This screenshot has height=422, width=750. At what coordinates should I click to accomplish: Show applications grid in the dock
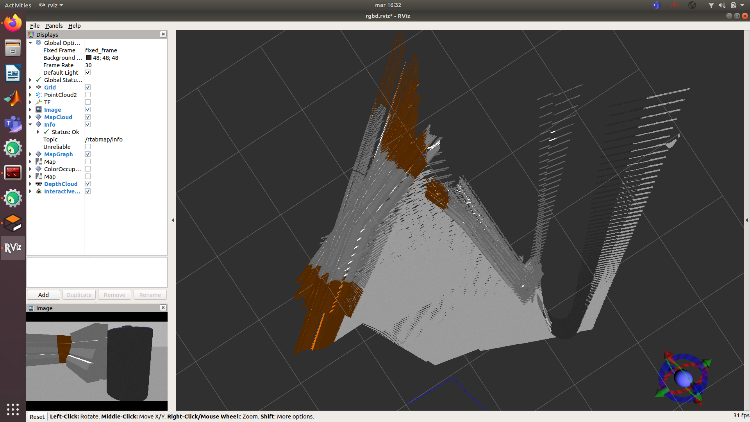(x=13, y=408)
